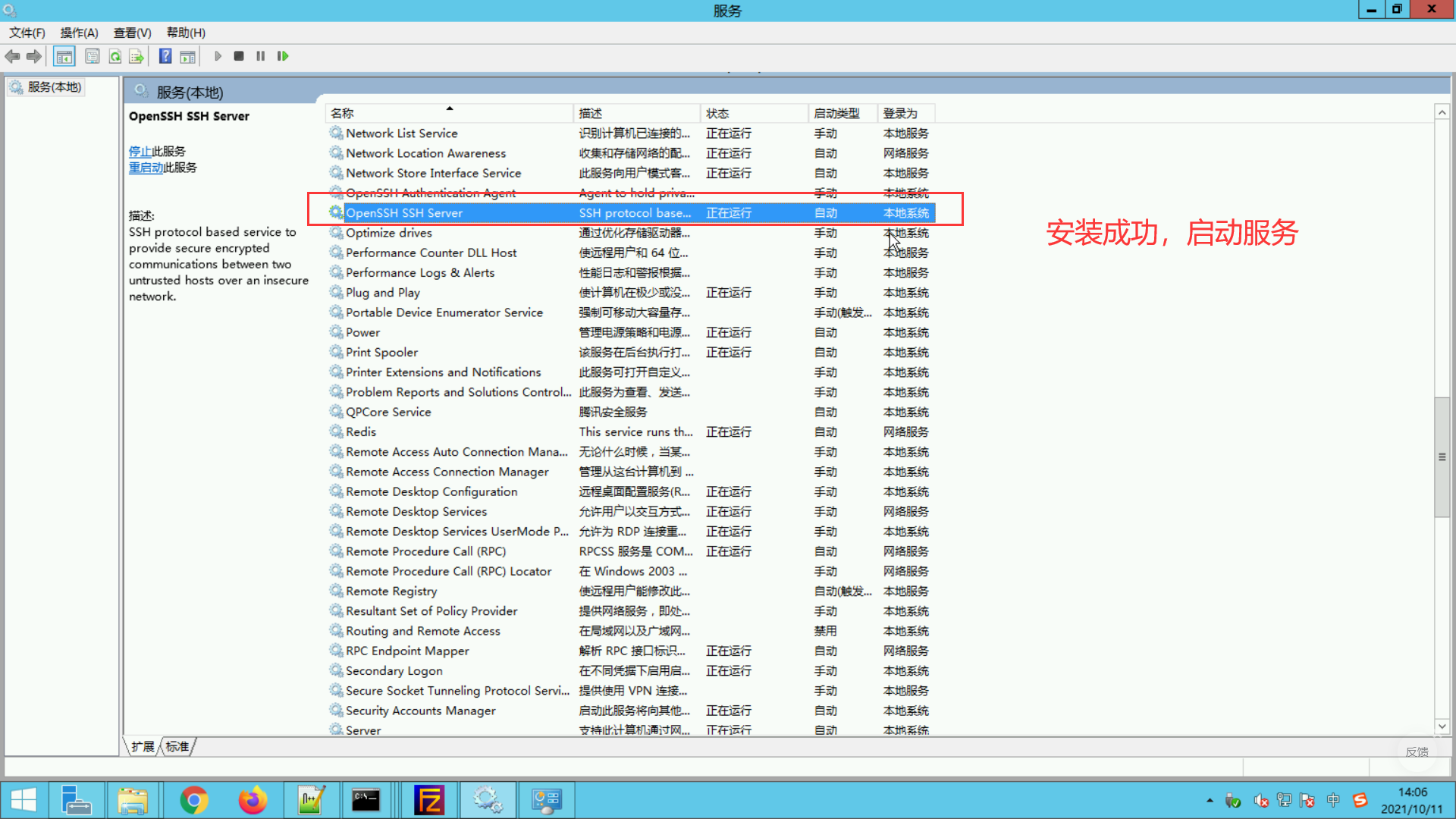Image resolution: width=1456 pixels, height=819 pixels.
Task: Toggle the Show/Hide Console Tree icon
Action: (64, 56)
